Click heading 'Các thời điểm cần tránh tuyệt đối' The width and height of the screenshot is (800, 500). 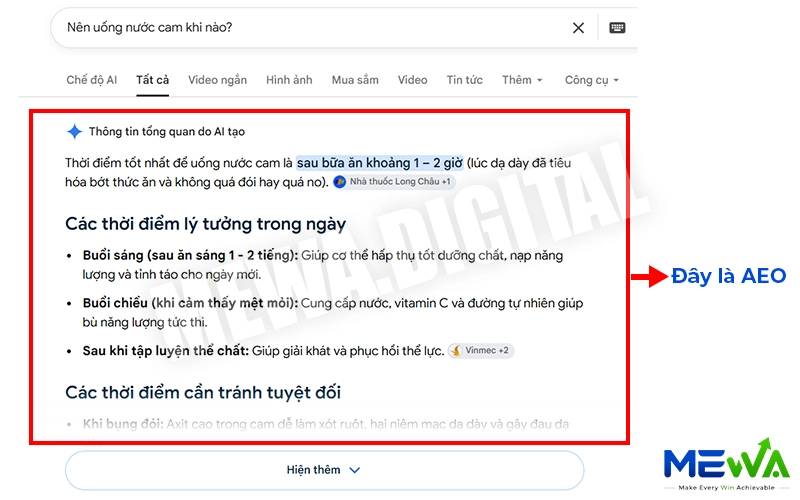203,393
